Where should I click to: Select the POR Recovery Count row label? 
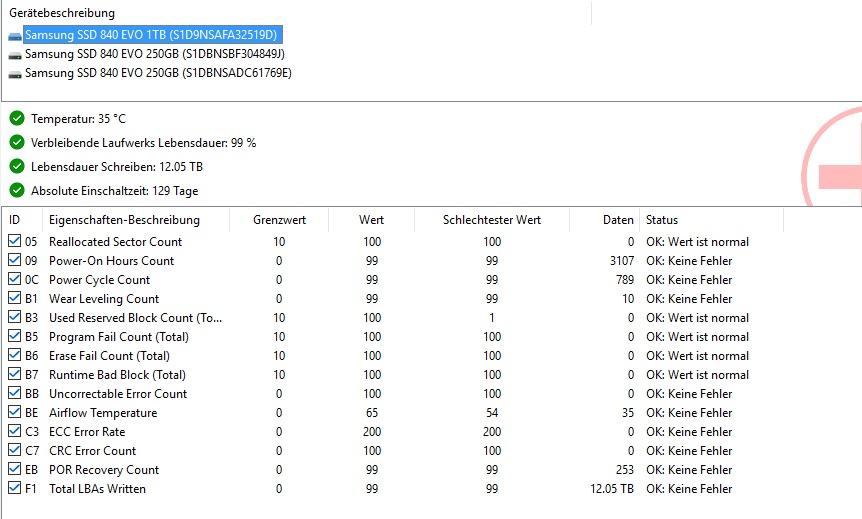point(104,470)
